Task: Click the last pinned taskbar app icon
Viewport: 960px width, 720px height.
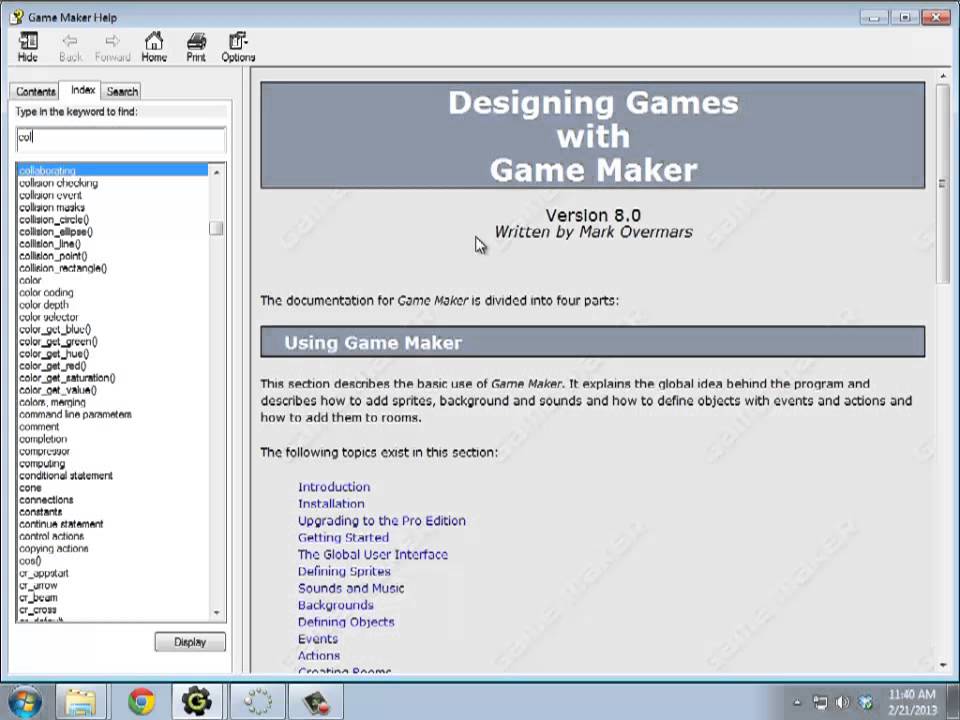Action: tap(316, 702)
